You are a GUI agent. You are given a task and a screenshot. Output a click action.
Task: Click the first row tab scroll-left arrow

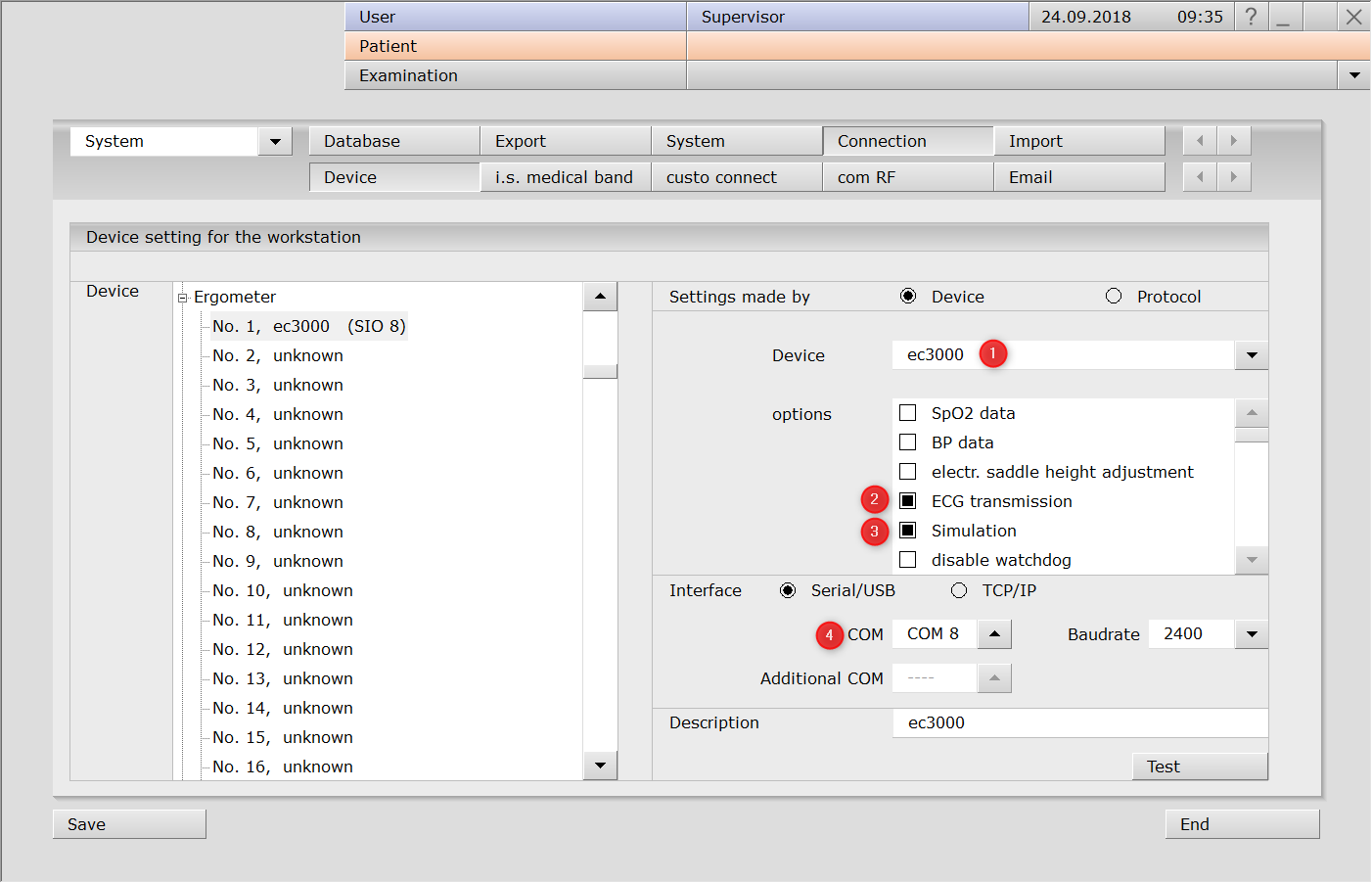coord(1200,141)
